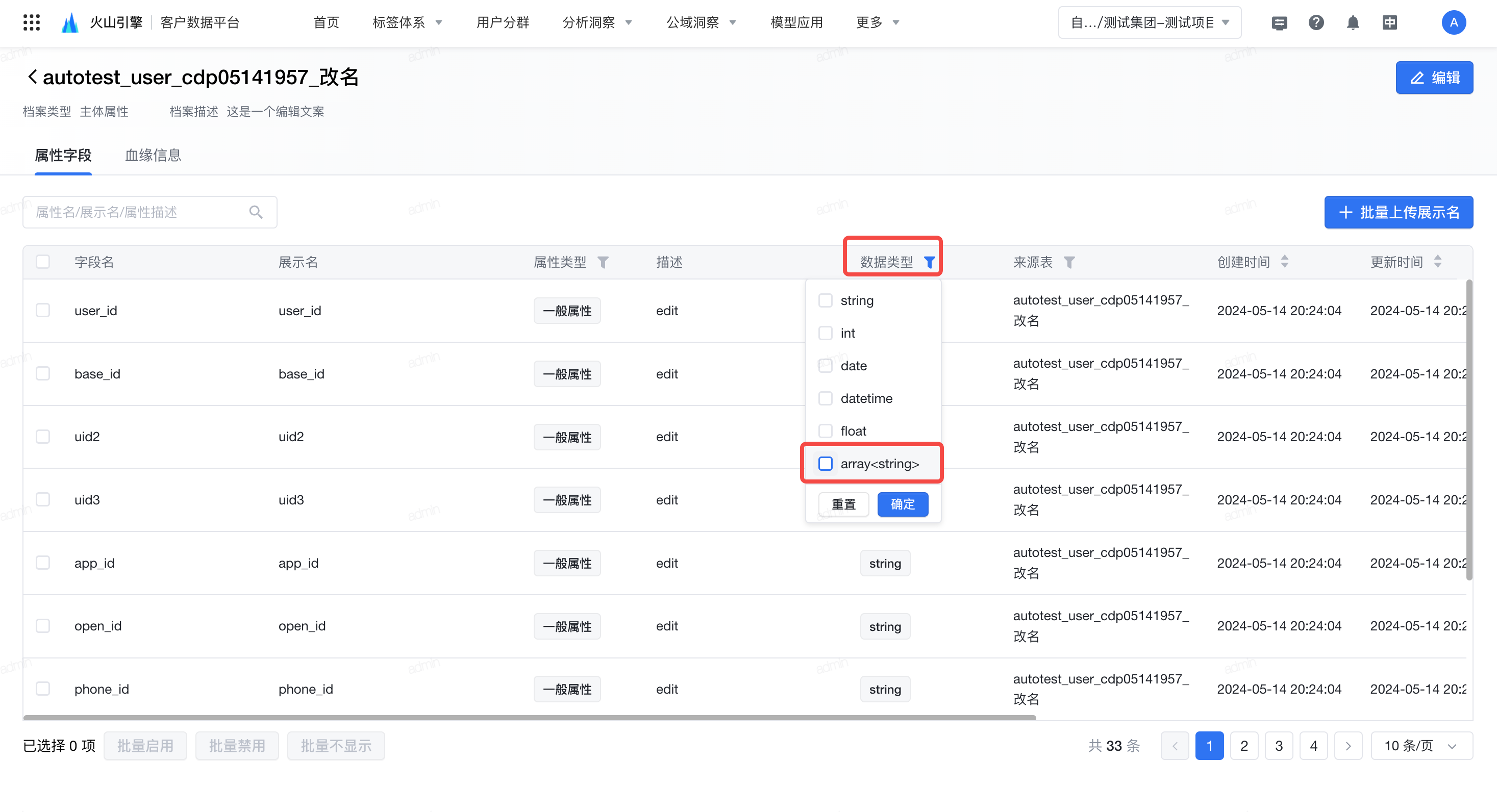Expand the 分析洞察 menu
1497x812 pixels.
tap(597, 22)
